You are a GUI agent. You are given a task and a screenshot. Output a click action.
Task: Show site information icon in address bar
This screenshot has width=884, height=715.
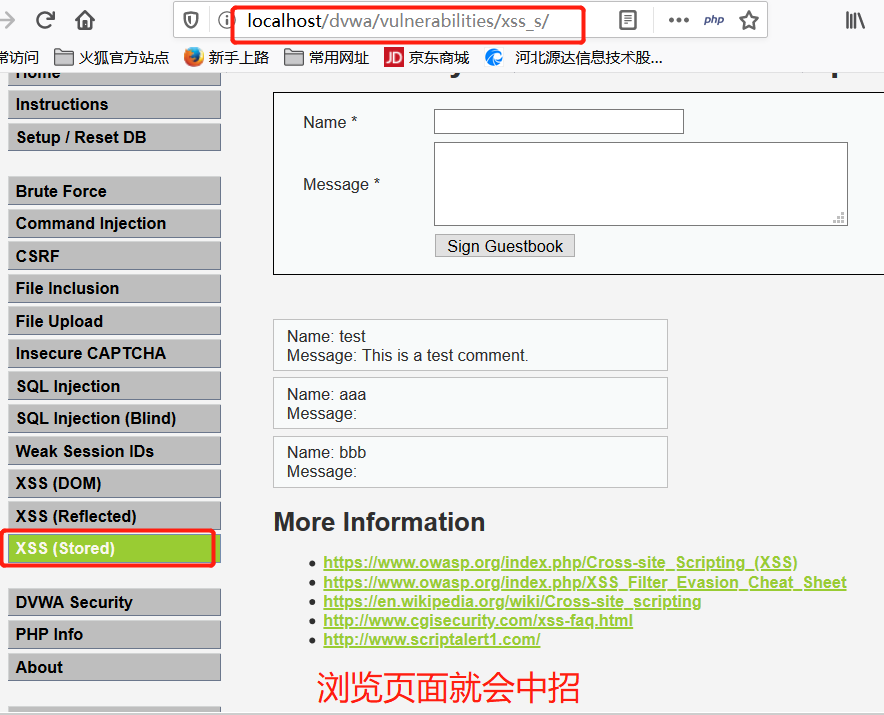226,21
